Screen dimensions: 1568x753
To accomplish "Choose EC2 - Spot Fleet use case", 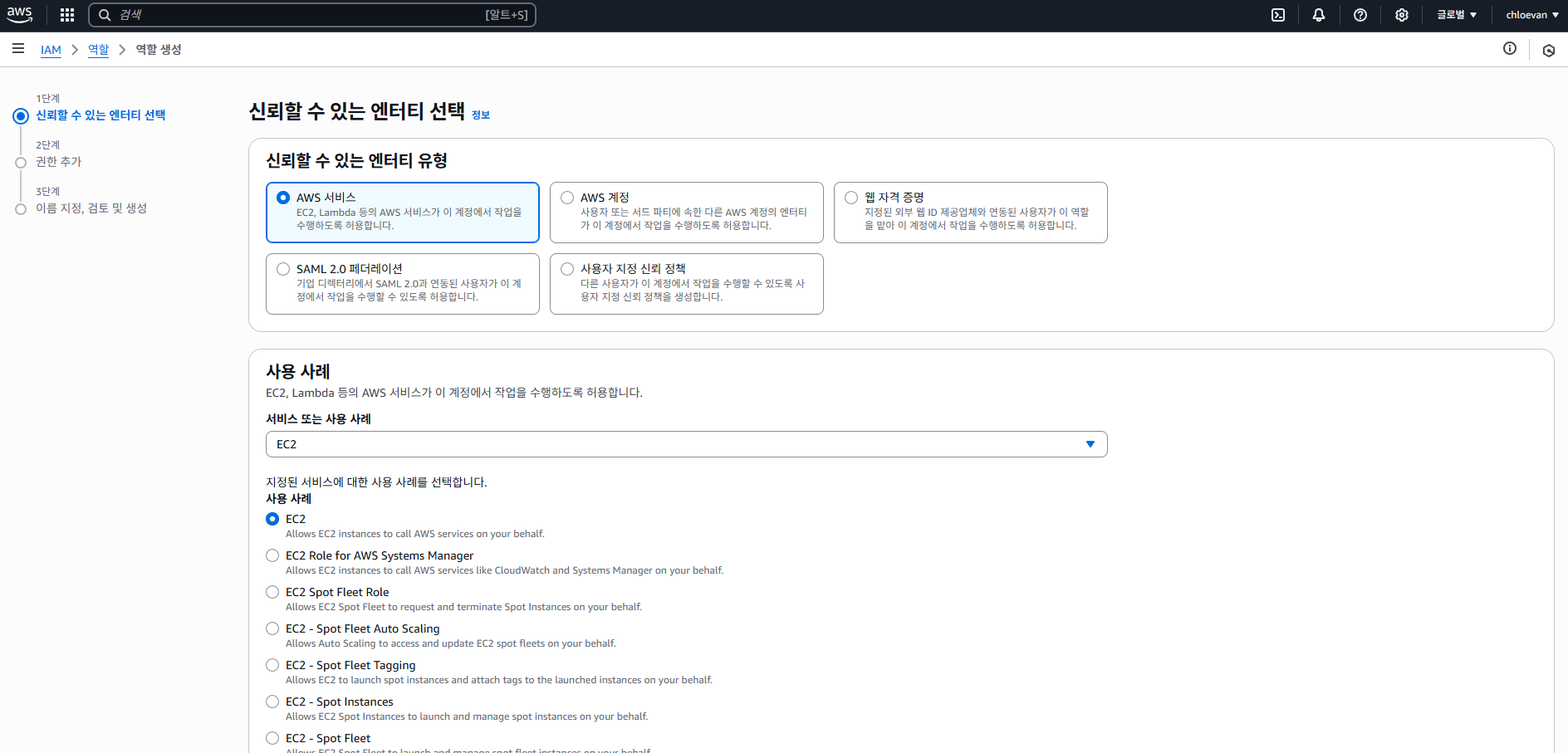I will 272,738.
